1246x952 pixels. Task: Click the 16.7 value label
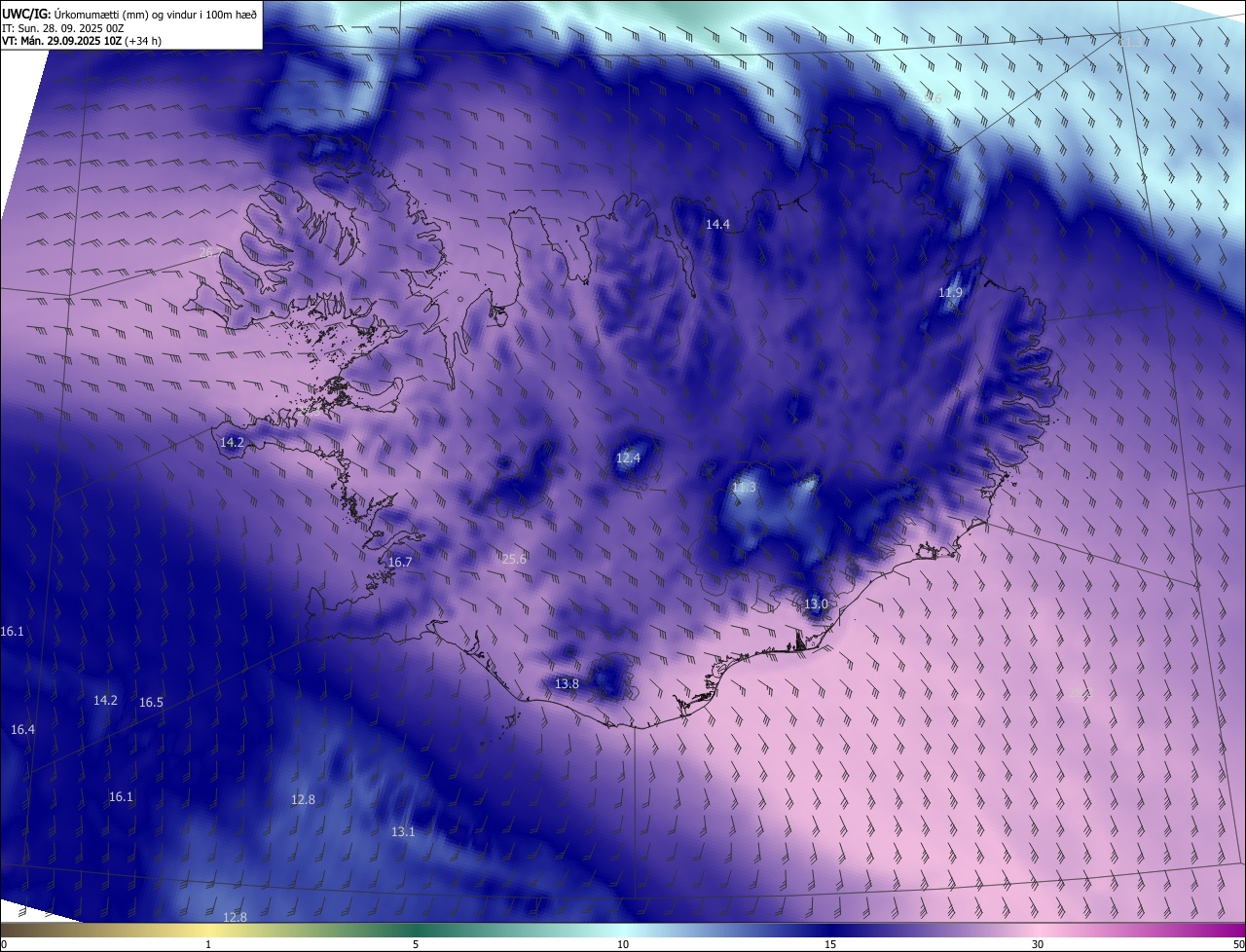(x=400, y=563)
